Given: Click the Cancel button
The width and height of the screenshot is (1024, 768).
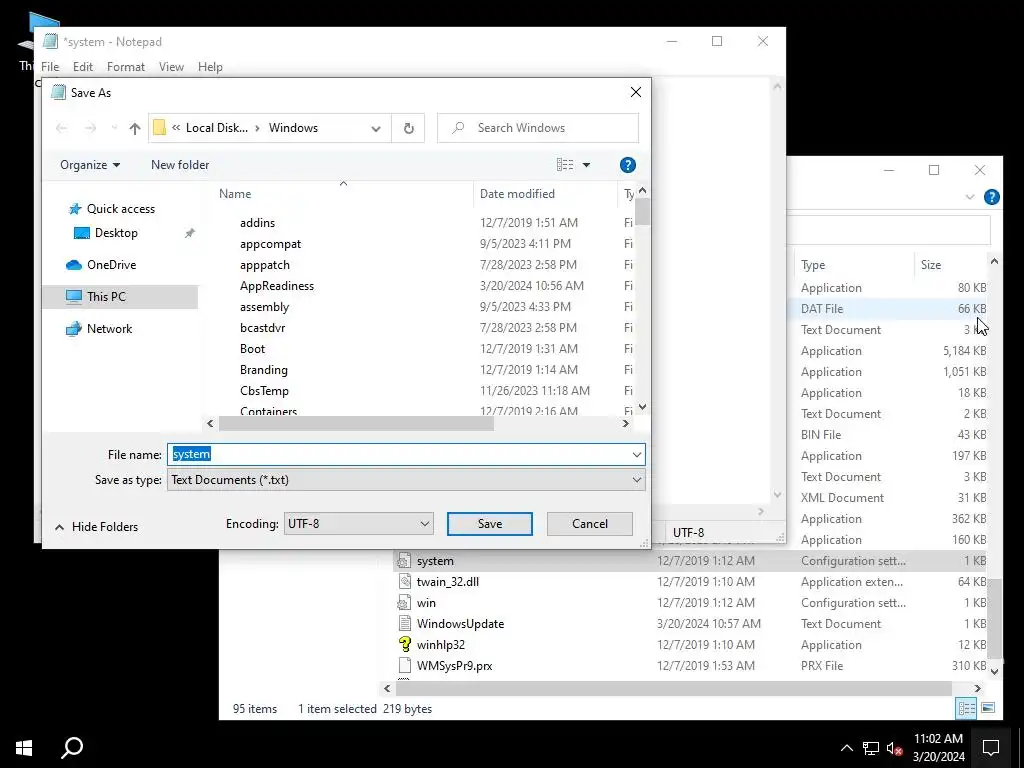Looking at the screenshot, I should (590, 524).
